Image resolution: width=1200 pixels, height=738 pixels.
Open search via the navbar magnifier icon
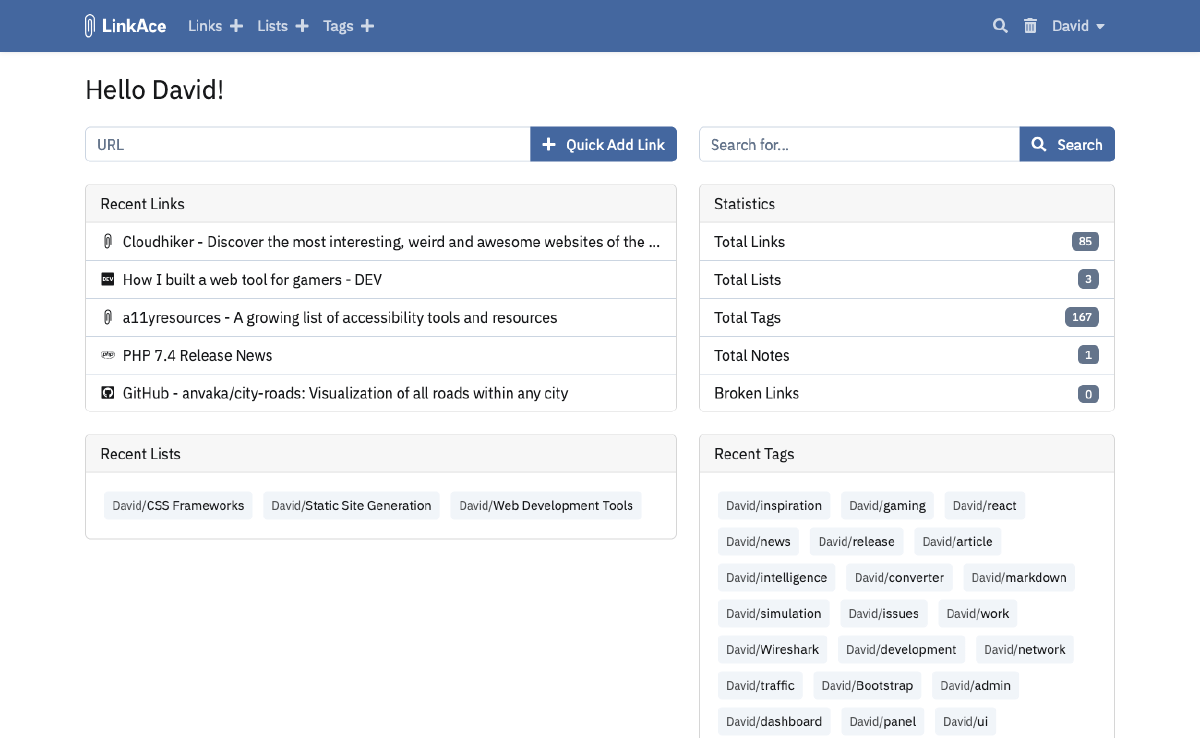coord(1000,25)
